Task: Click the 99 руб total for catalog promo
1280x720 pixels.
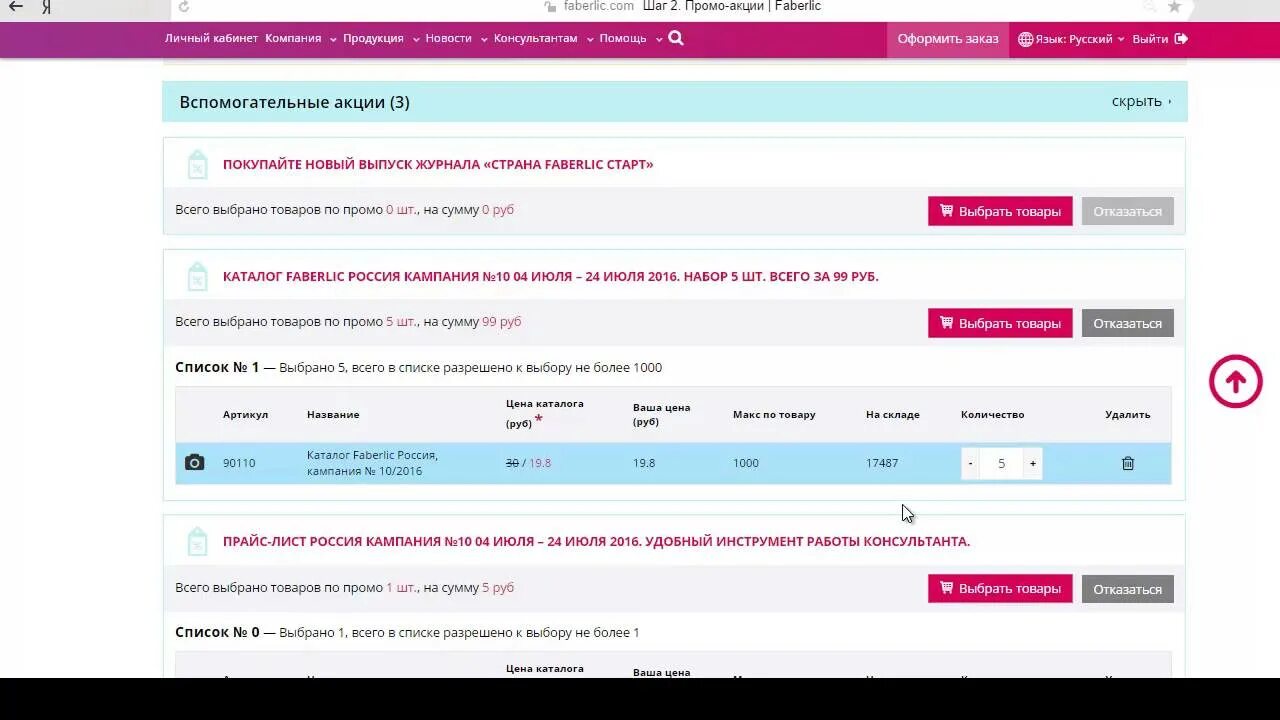Action: click(x=502, y=321)
